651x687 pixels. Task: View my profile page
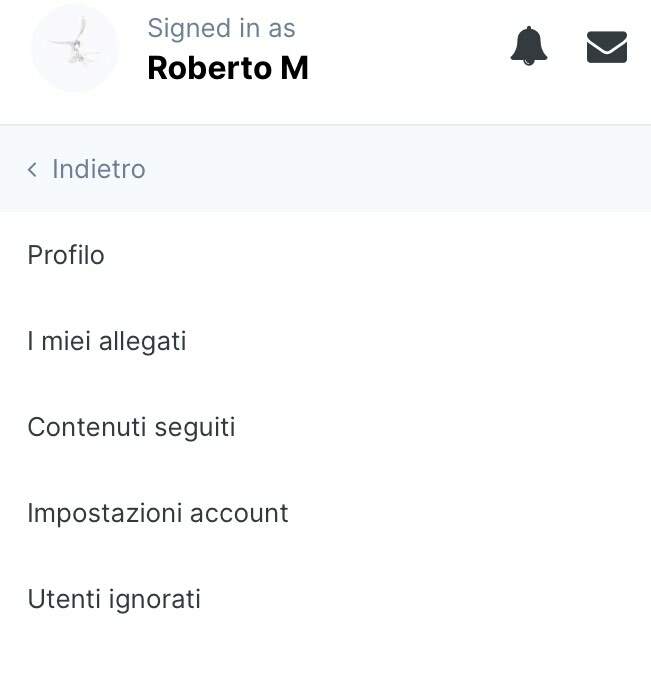[x=326, y=255]
